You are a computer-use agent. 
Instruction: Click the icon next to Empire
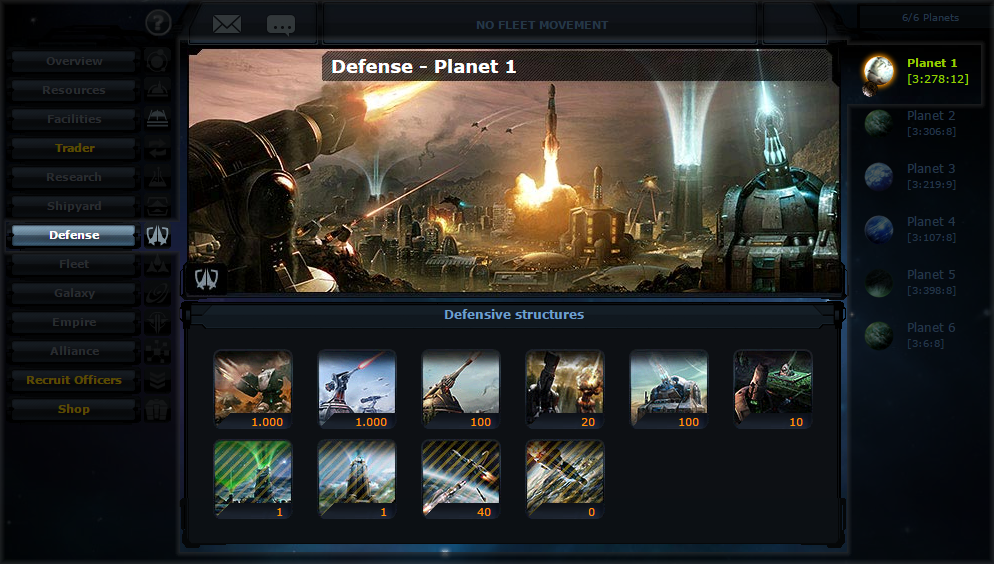coord(157,322)
